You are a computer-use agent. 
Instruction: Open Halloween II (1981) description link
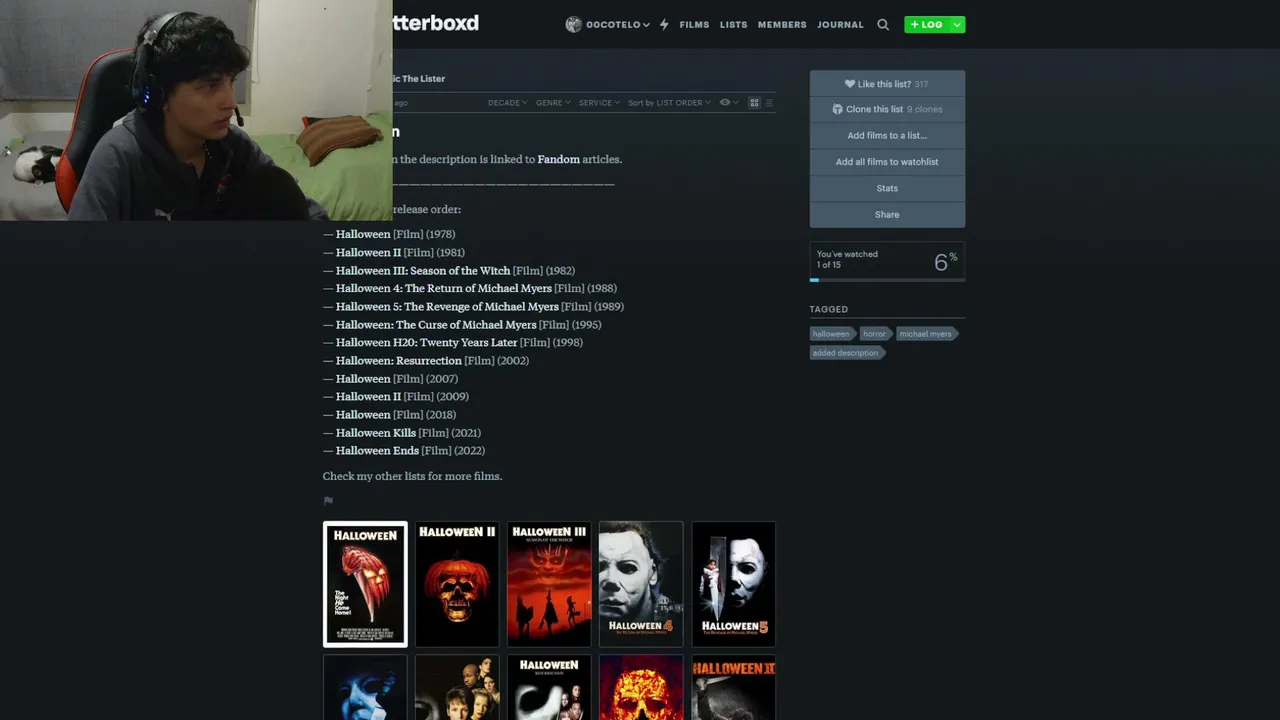pos(368,252)
